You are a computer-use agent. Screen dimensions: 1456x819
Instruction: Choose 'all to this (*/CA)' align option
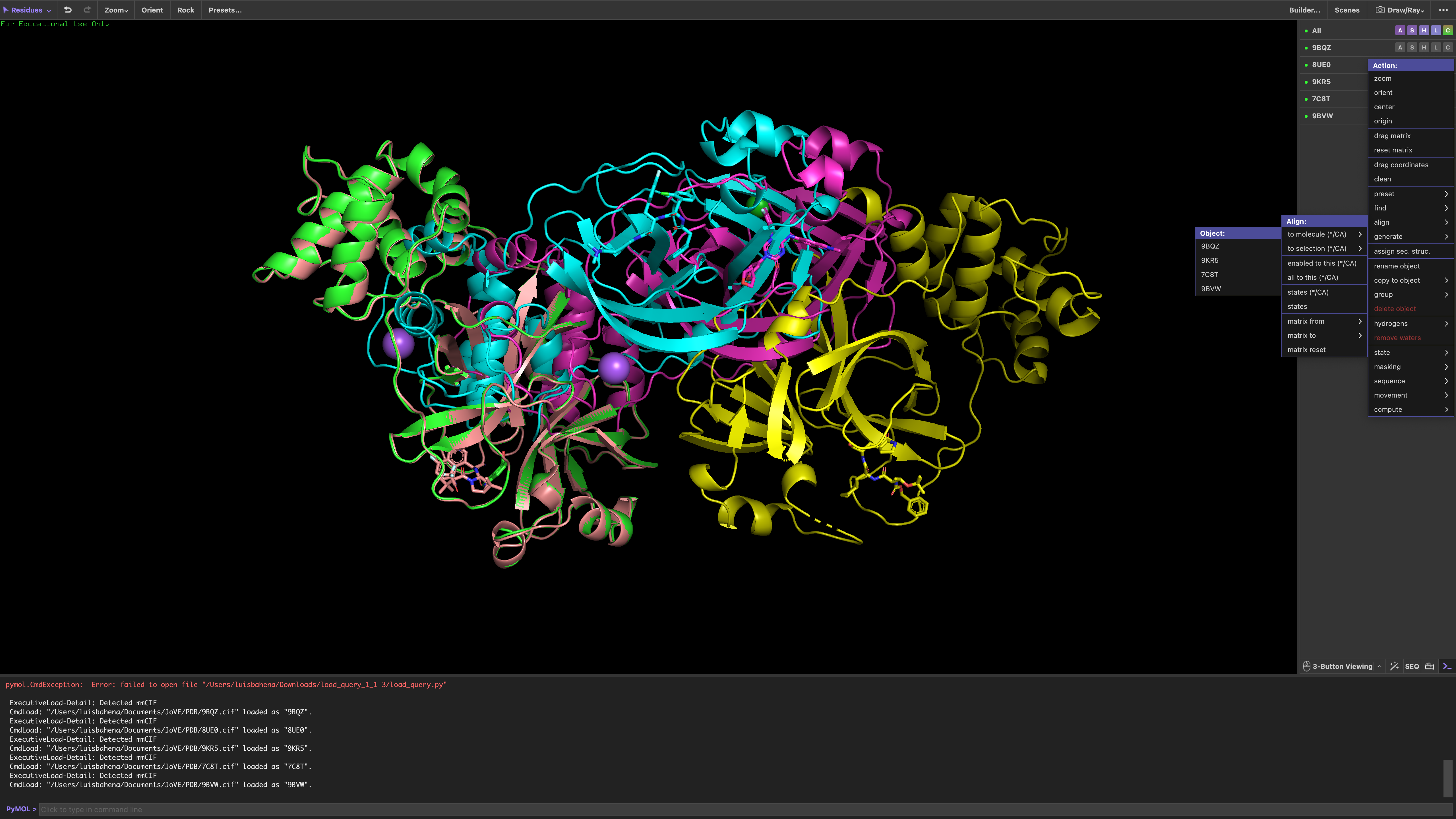pyautogui.click(x=1312, y=277)
